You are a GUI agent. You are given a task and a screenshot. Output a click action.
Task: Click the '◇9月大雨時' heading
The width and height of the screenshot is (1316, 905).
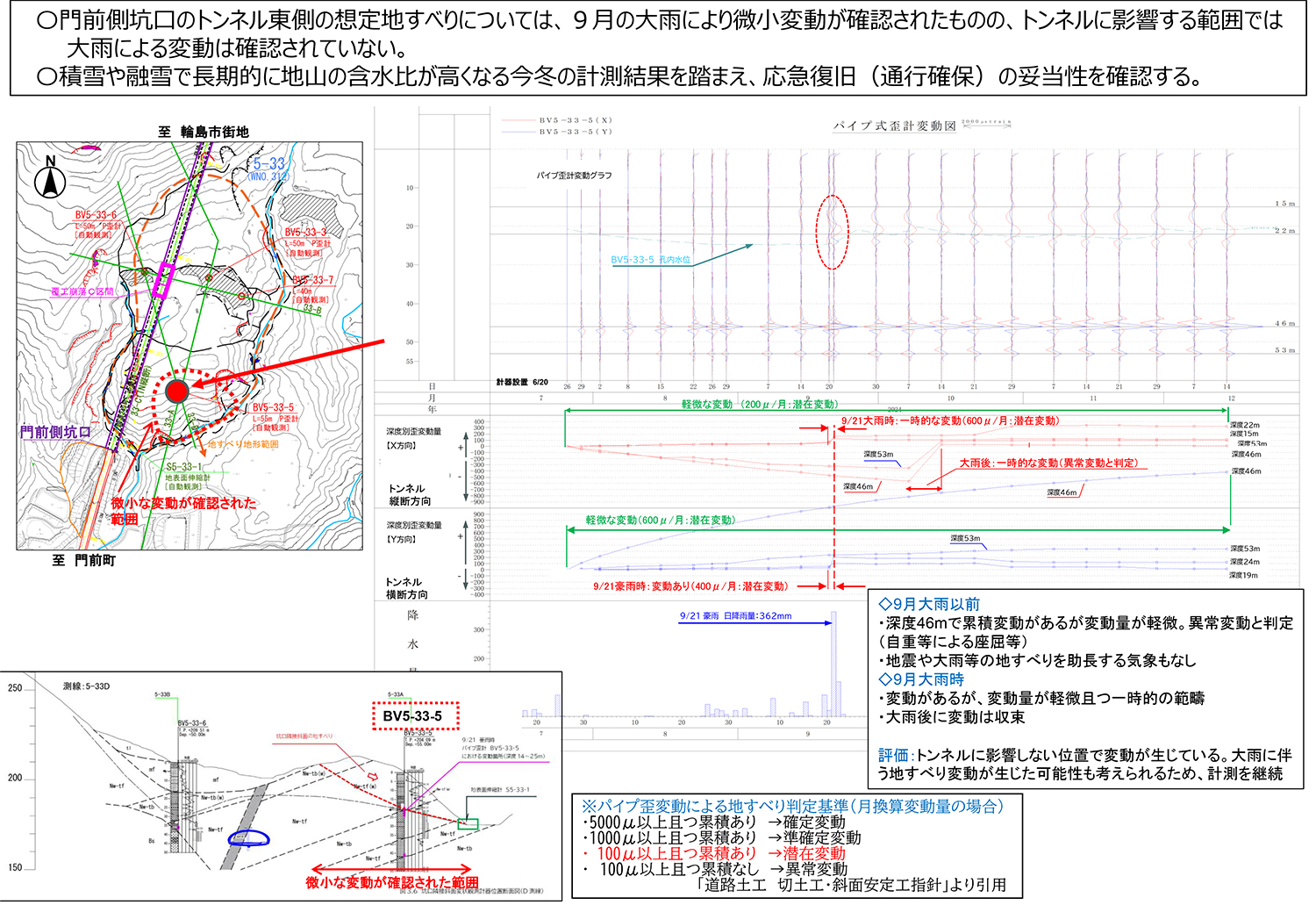coord(921,679)
